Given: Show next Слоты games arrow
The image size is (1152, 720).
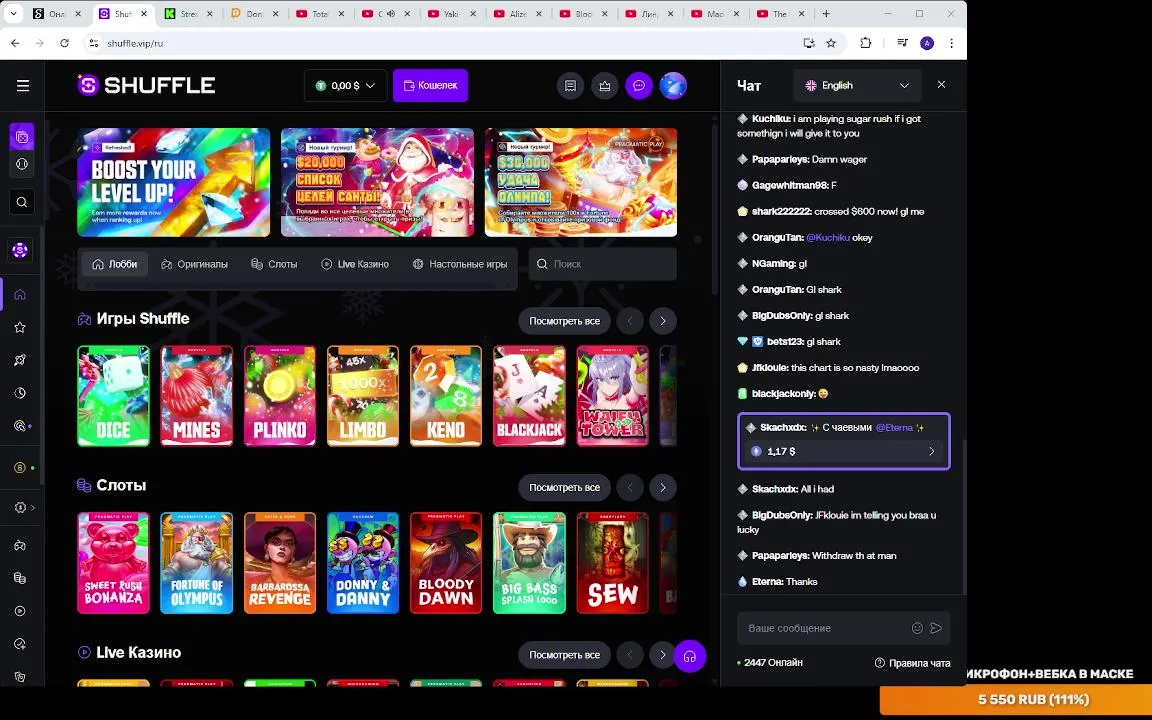Looking at the screenshot, I should [663, 488].
